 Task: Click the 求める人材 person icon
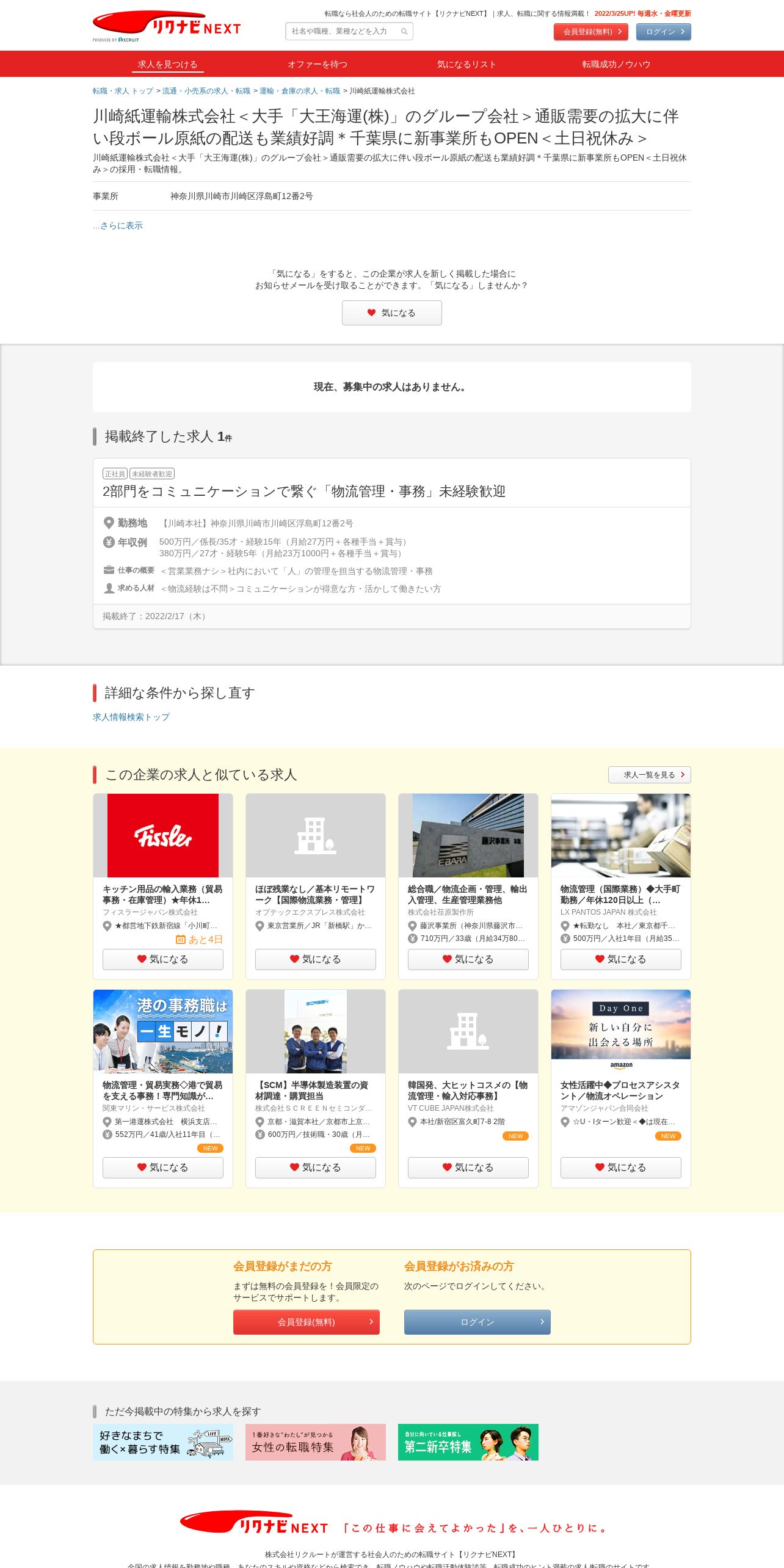pos(109,588)
